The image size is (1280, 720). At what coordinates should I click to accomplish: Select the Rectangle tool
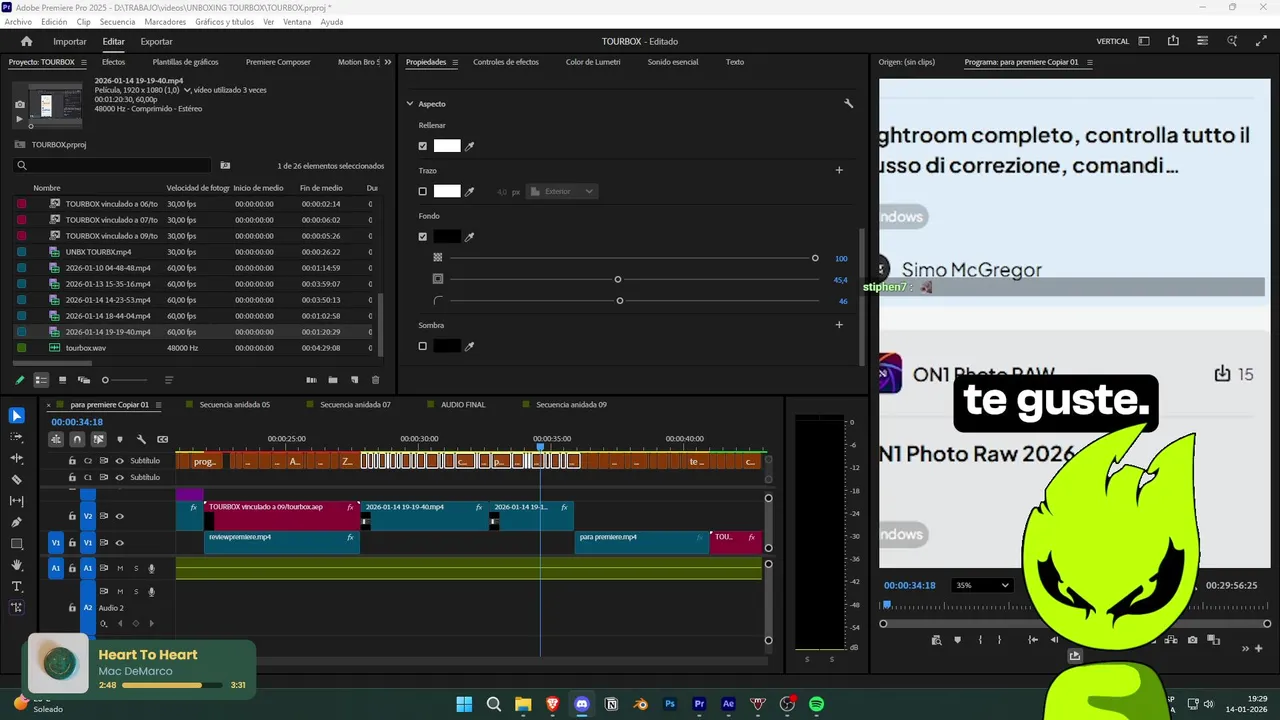coord(16,544)
